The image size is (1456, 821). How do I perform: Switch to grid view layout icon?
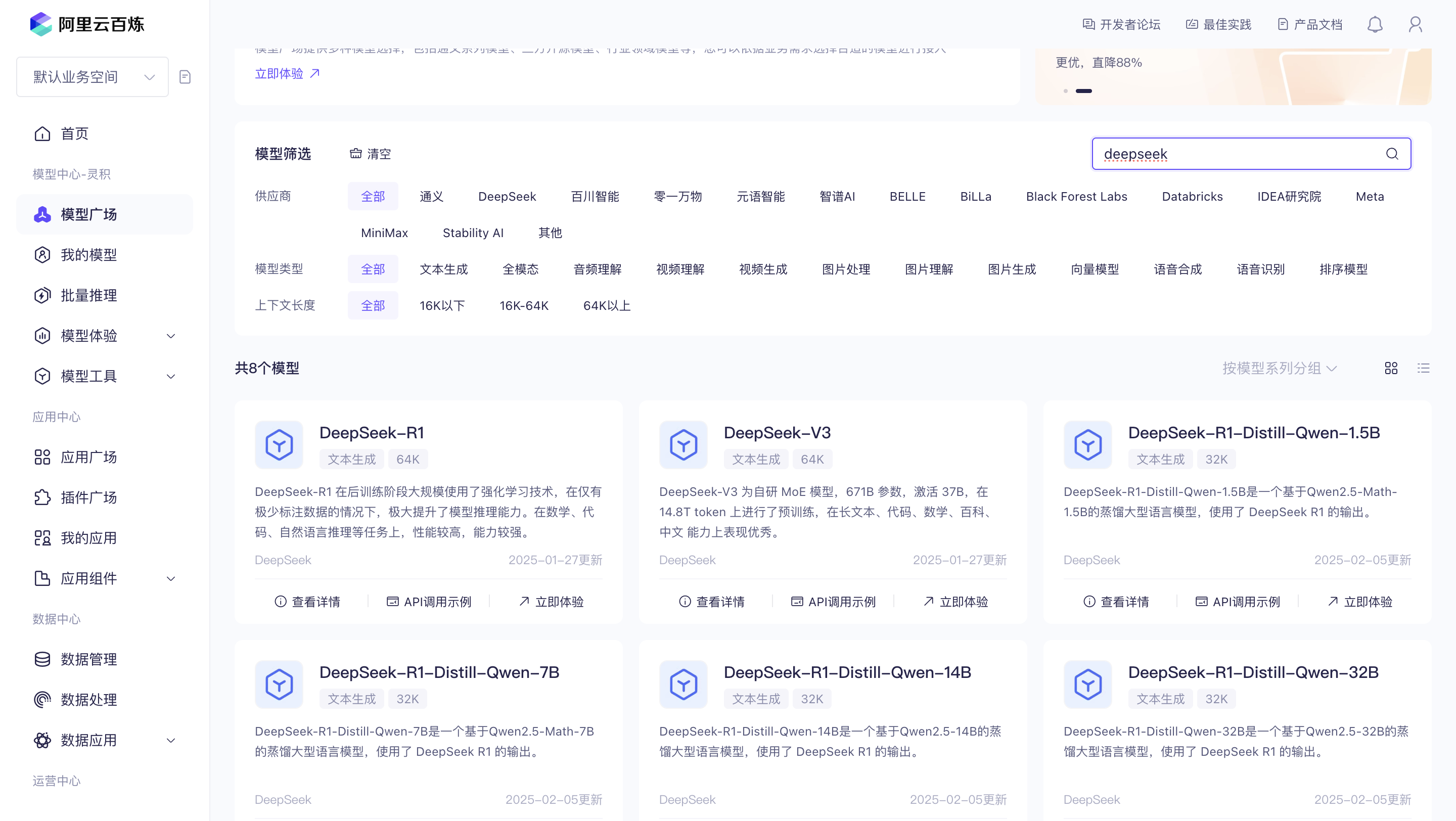click(x=1391, y=369)
